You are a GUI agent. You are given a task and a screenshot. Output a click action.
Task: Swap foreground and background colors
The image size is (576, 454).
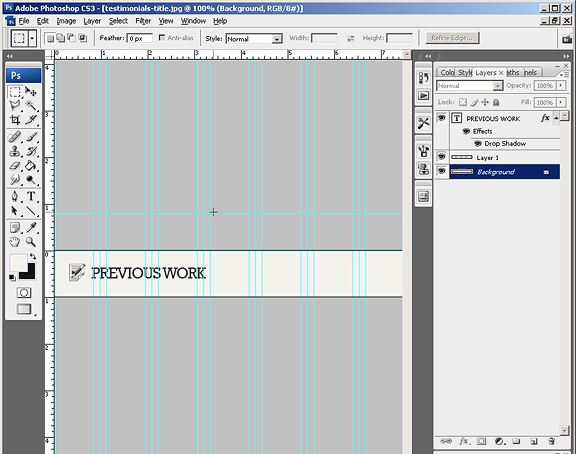coord(33,256)
